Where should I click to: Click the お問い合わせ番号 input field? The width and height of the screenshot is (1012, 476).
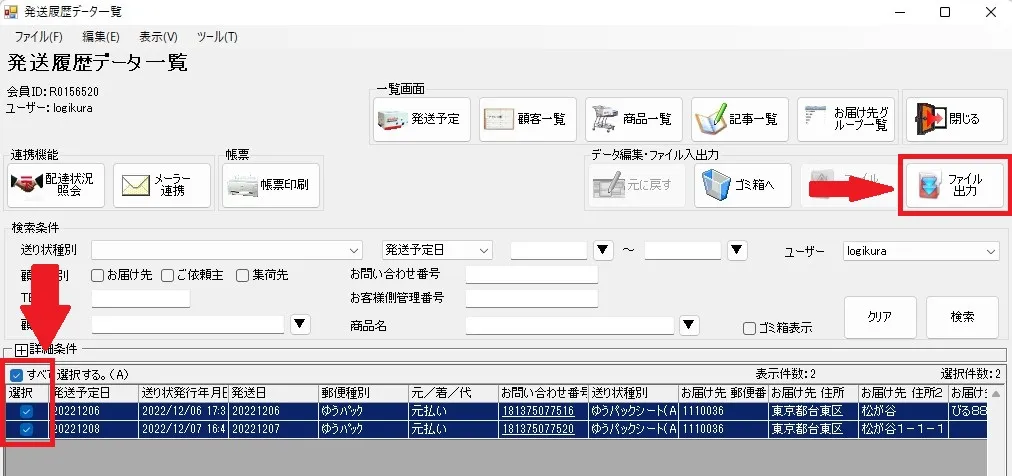click(x=532, y=275)
